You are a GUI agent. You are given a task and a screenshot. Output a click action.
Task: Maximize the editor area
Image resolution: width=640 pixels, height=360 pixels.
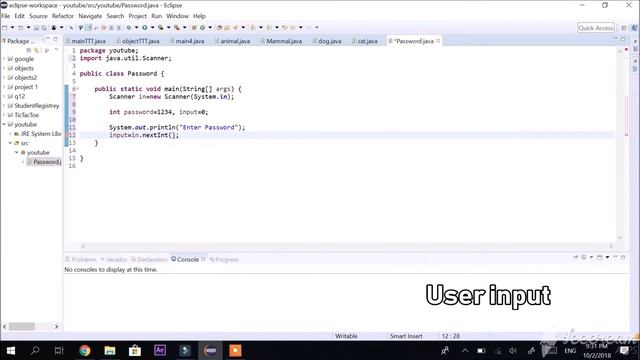click(x=623, y=39)
